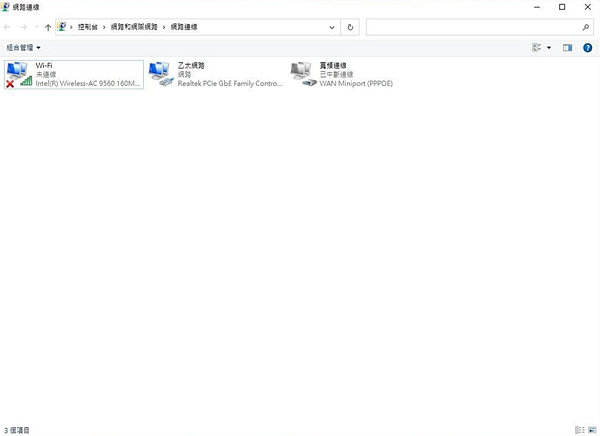The image size is (600, 436).
Task: Close the 網路連線 window
Action: tap(587, 7)
